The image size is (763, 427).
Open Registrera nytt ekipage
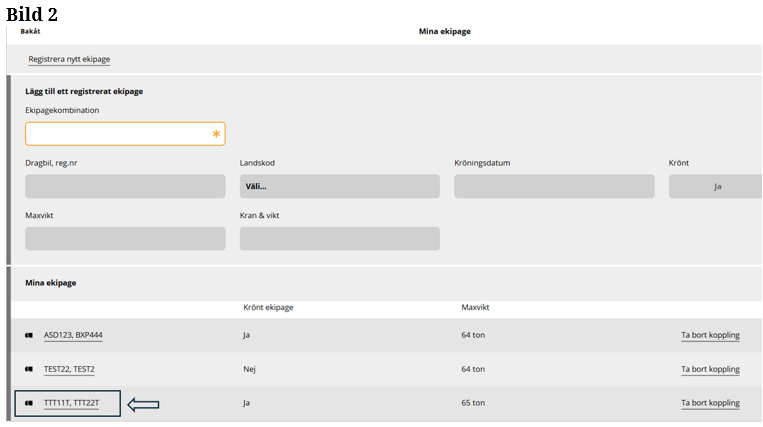[x=69, y=59]
